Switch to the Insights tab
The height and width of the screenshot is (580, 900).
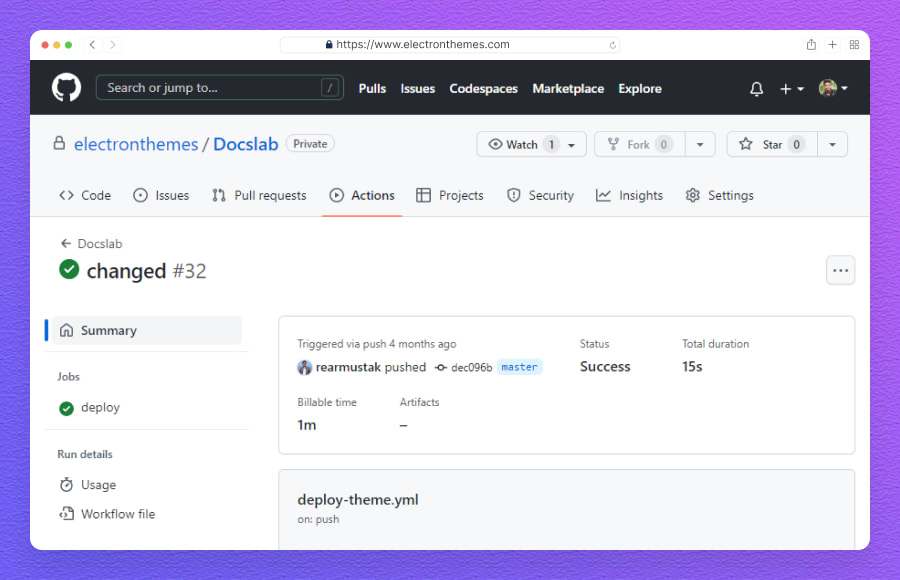coord(629,195)
